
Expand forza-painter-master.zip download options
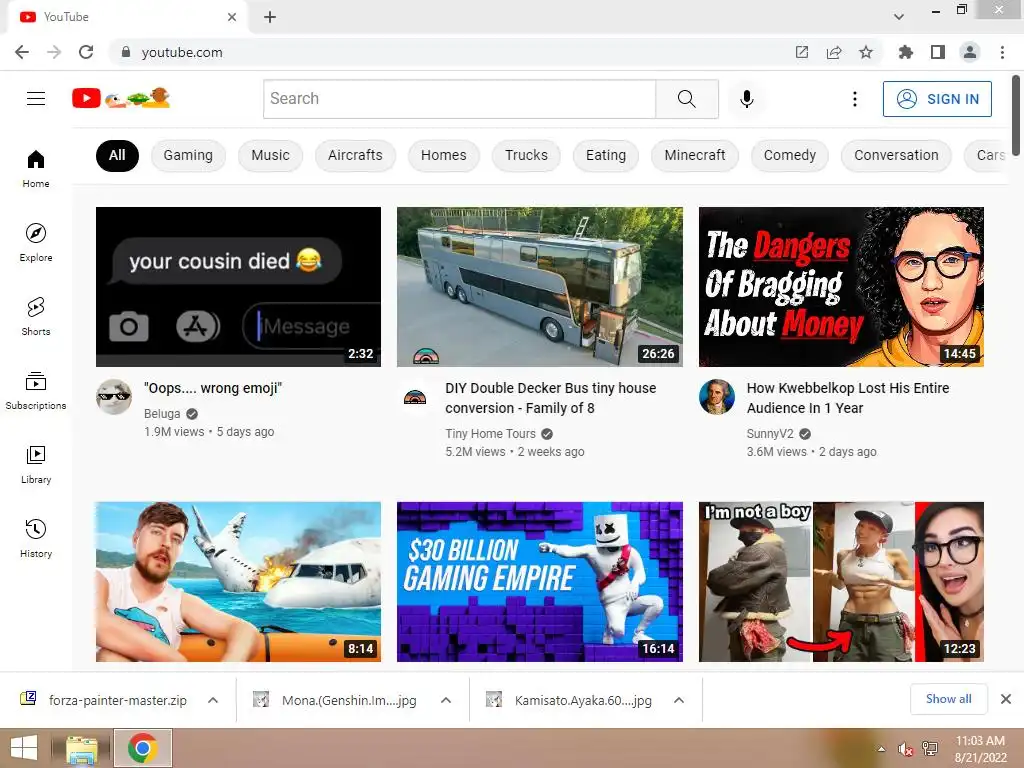tap(213, 700)
